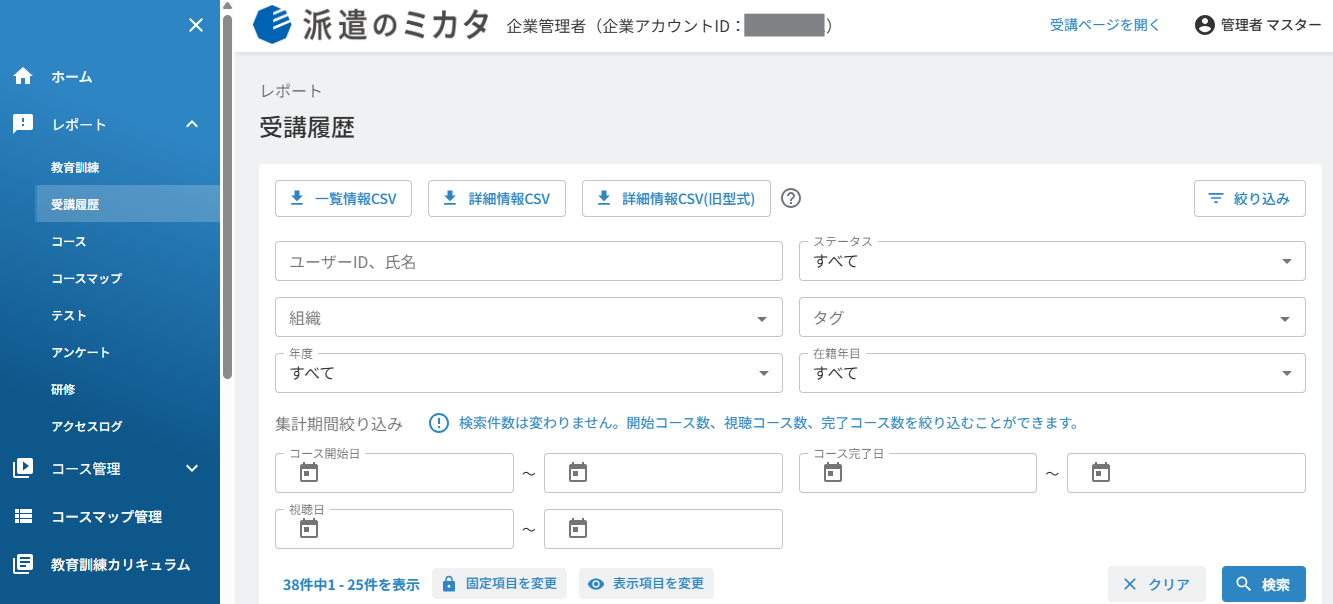Click the info icon beside 集計期間絞り込み
Screen dimensions: 1333x604
(x=439, y=423)
